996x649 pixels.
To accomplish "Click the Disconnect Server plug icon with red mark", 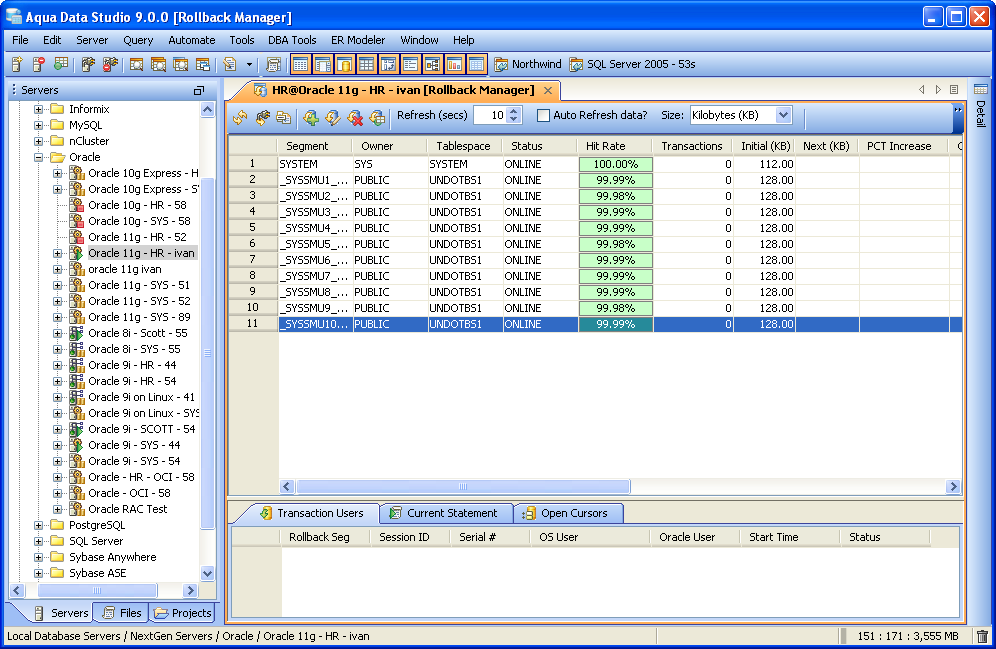I will [x=110, y=64].
